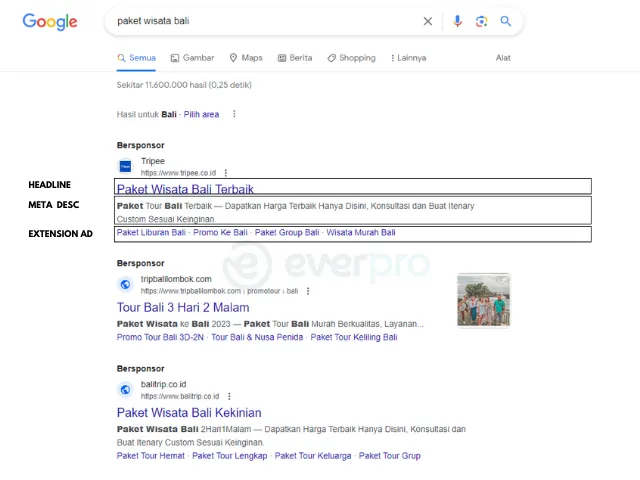The image size is (640, 480).
Task: Click the 'Sekitar 11.600.000 hasil' result count
Action: (184, 85)
